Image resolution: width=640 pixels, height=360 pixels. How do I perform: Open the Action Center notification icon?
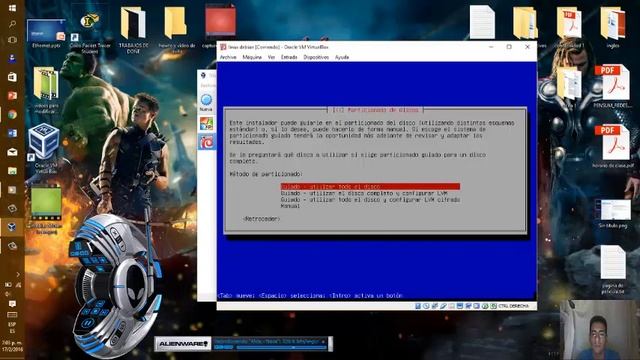click(12, 304)
